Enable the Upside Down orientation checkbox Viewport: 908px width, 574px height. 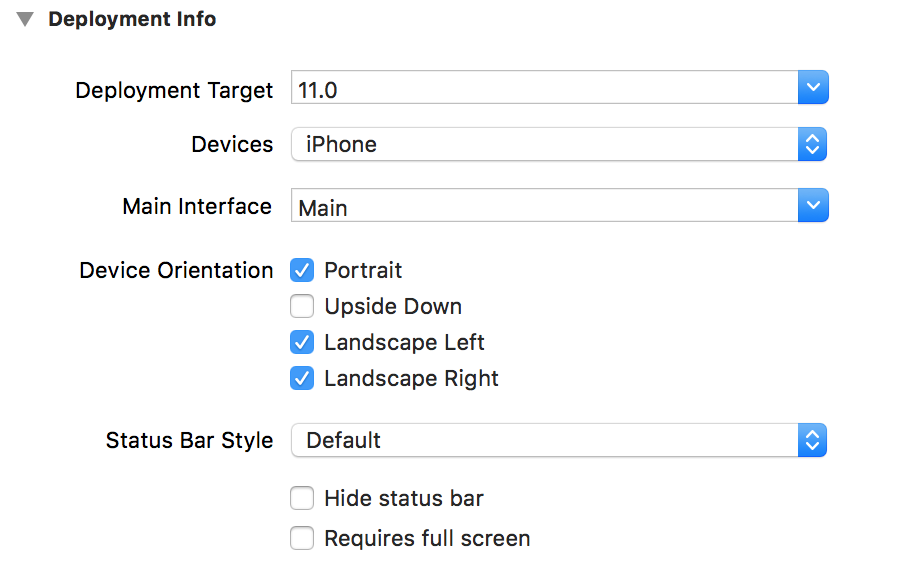pos(302,306)
